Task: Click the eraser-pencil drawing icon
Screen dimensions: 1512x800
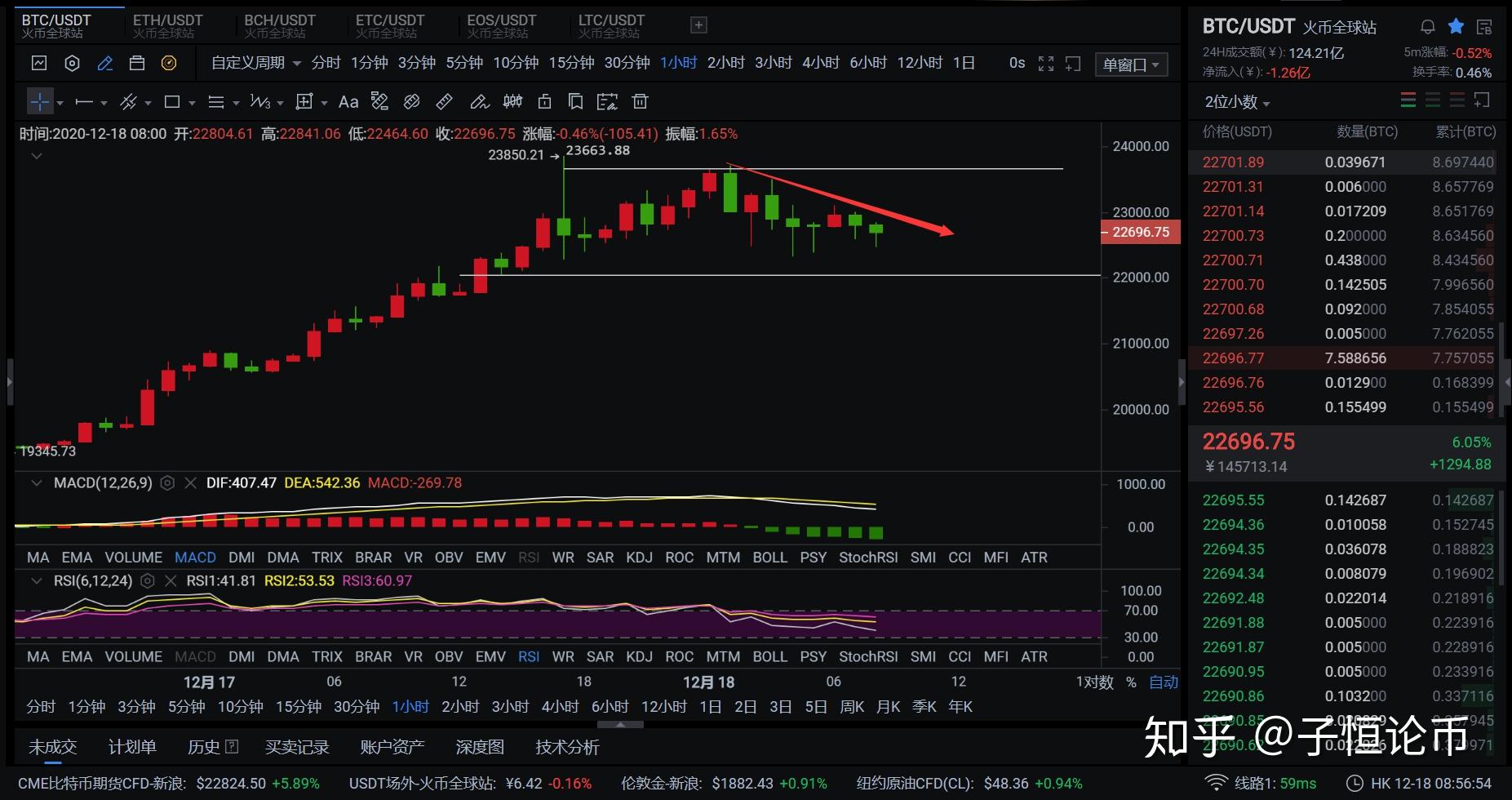Action: [479, 102]
